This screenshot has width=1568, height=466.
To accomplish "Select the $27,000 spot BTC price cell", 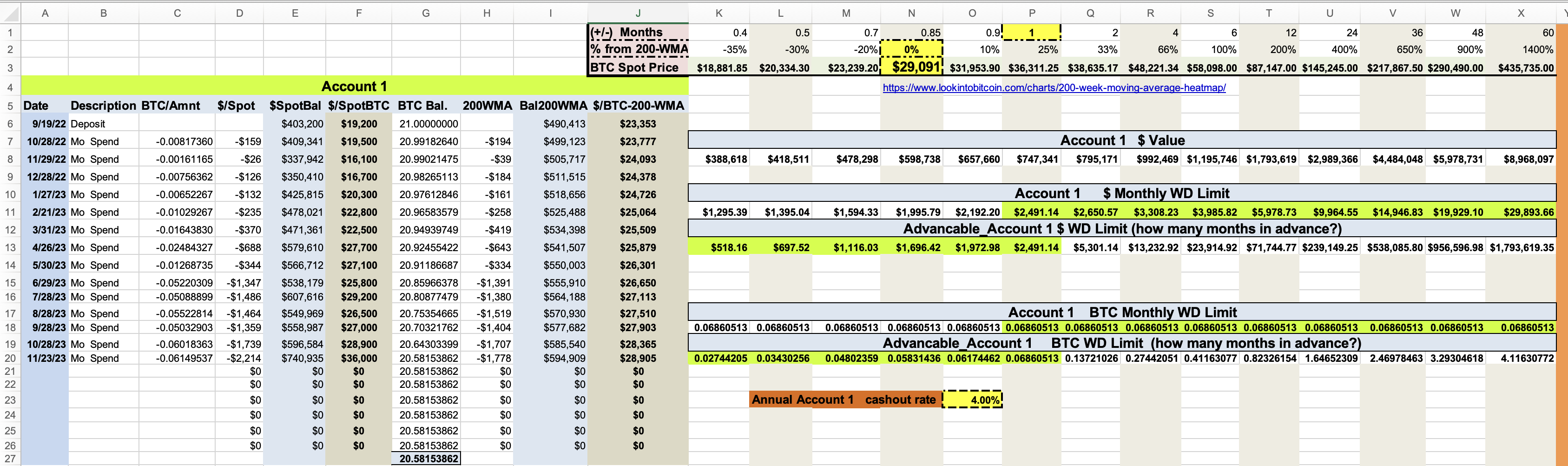I will pyautogui.click(x=358, y=327).
